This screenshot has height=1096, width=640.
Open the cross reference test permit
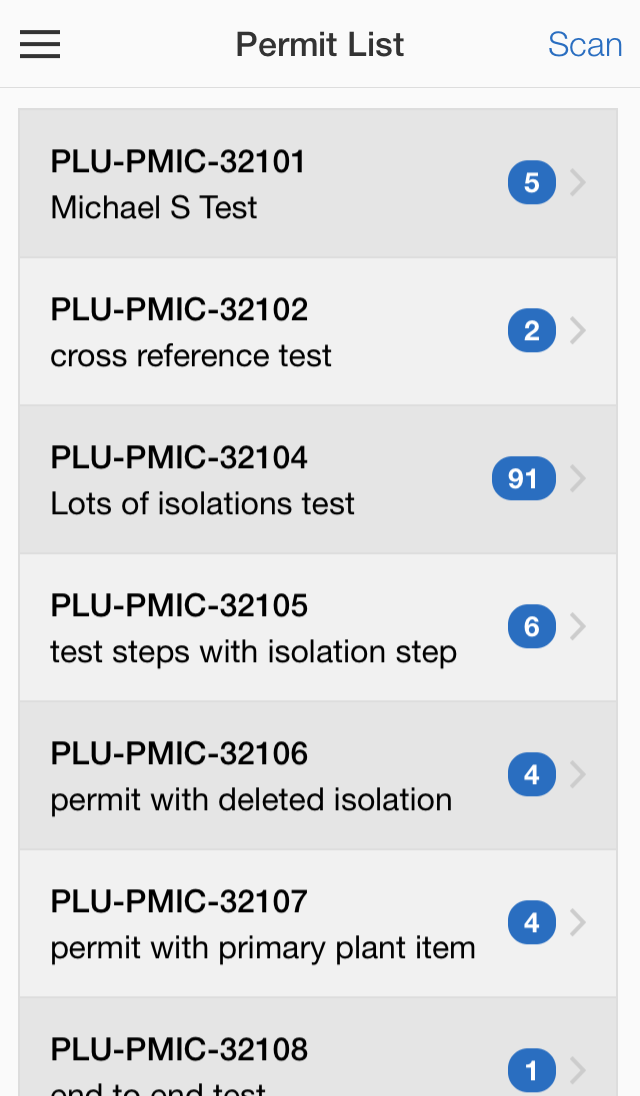[x=318, y=331]
